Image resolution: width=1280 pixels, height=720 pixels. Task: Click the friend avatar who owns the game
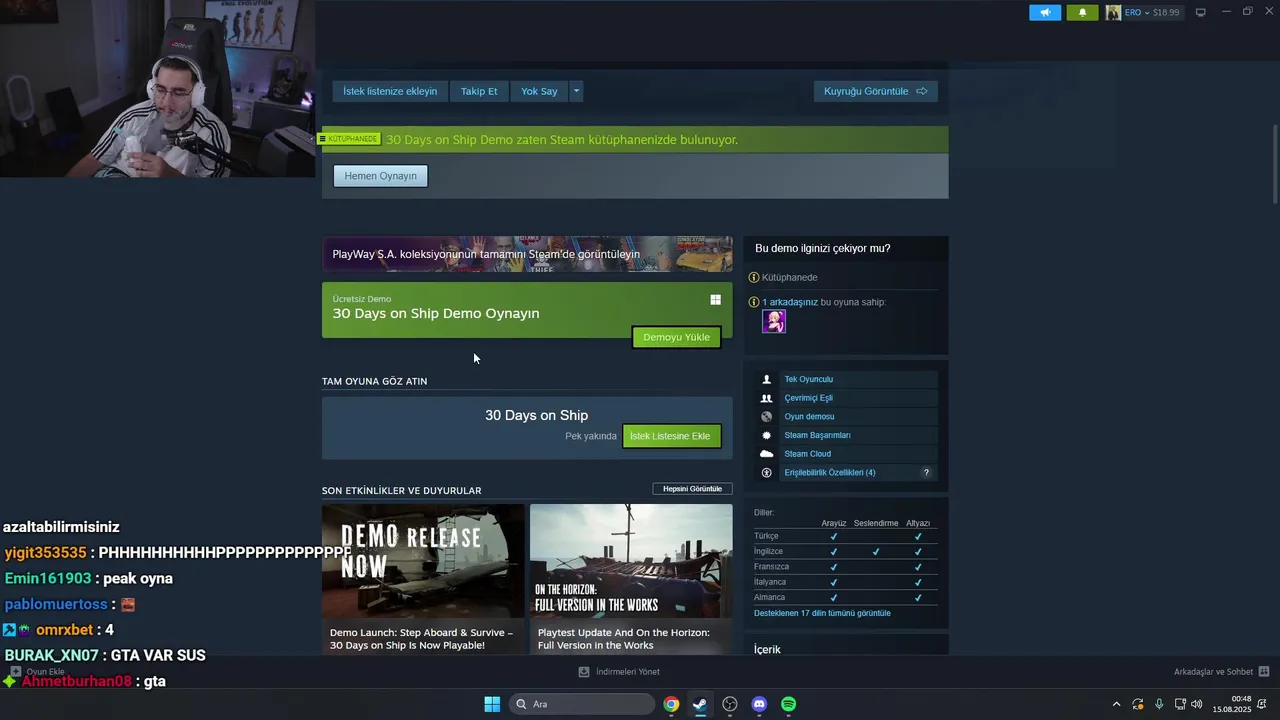point(774,321)
